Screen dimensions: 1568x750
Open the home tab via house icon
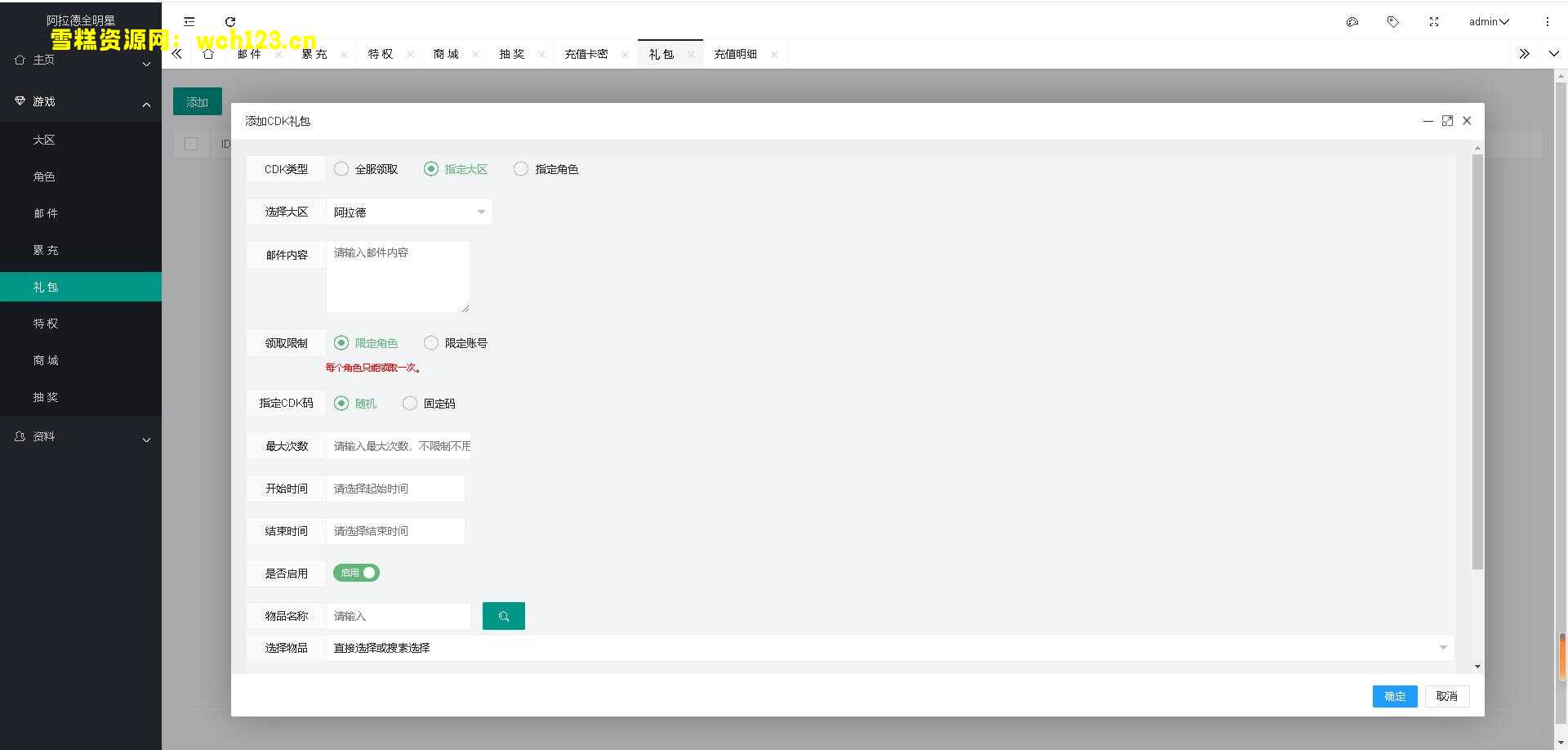click(208, 53)
